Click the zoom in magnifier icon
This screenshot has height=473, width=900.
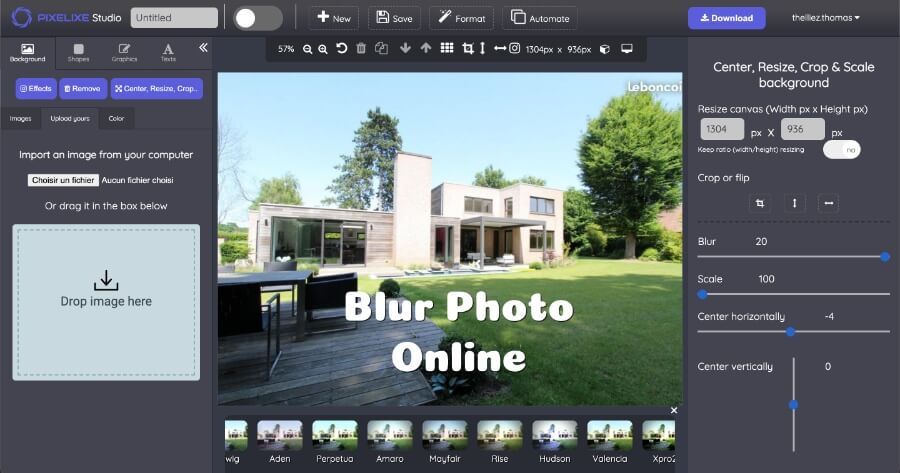[322, 49]
